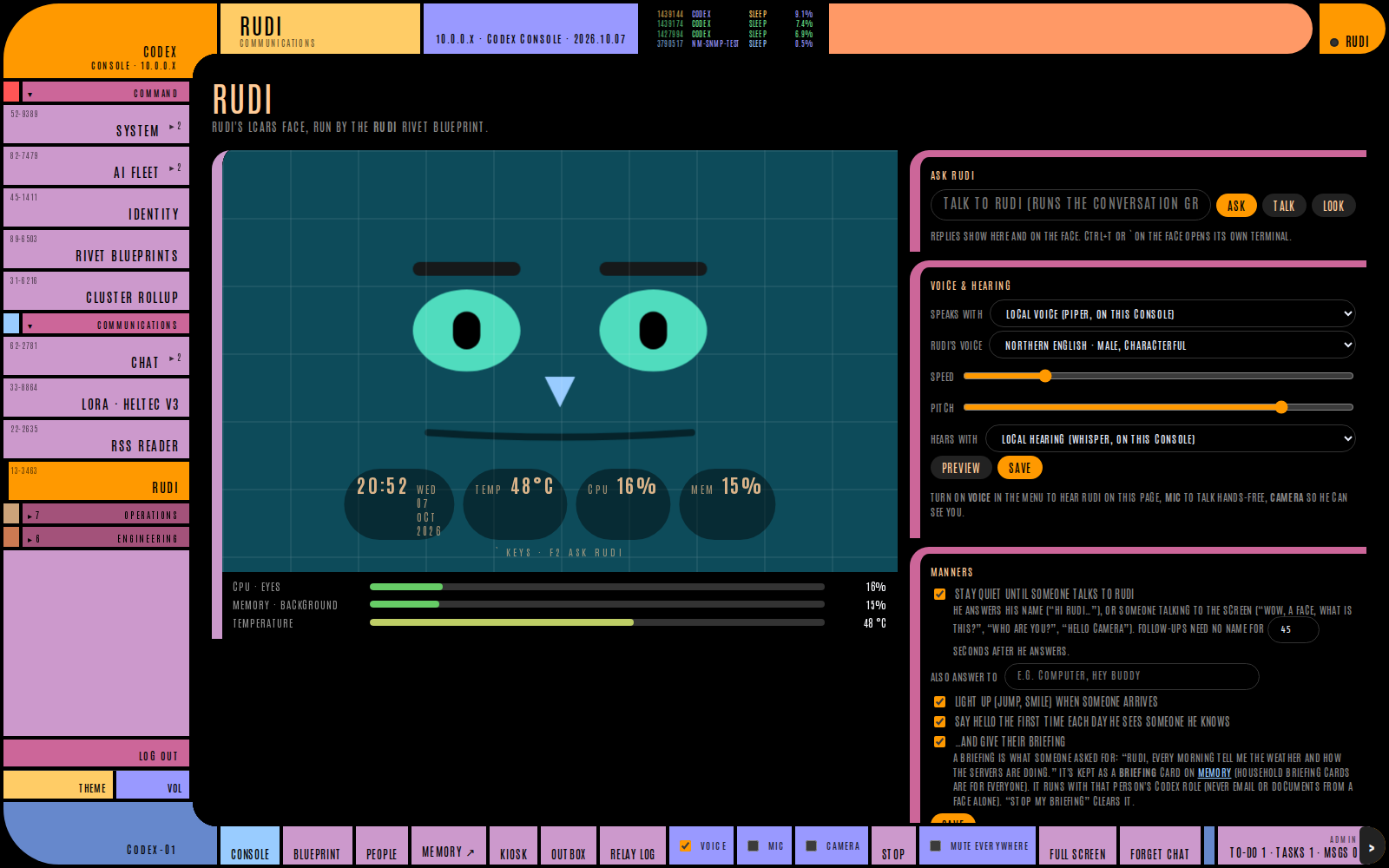Open RSS Reader in the sidebar
The height and width of the screenshot is (868, 1389).
(96, 438)
